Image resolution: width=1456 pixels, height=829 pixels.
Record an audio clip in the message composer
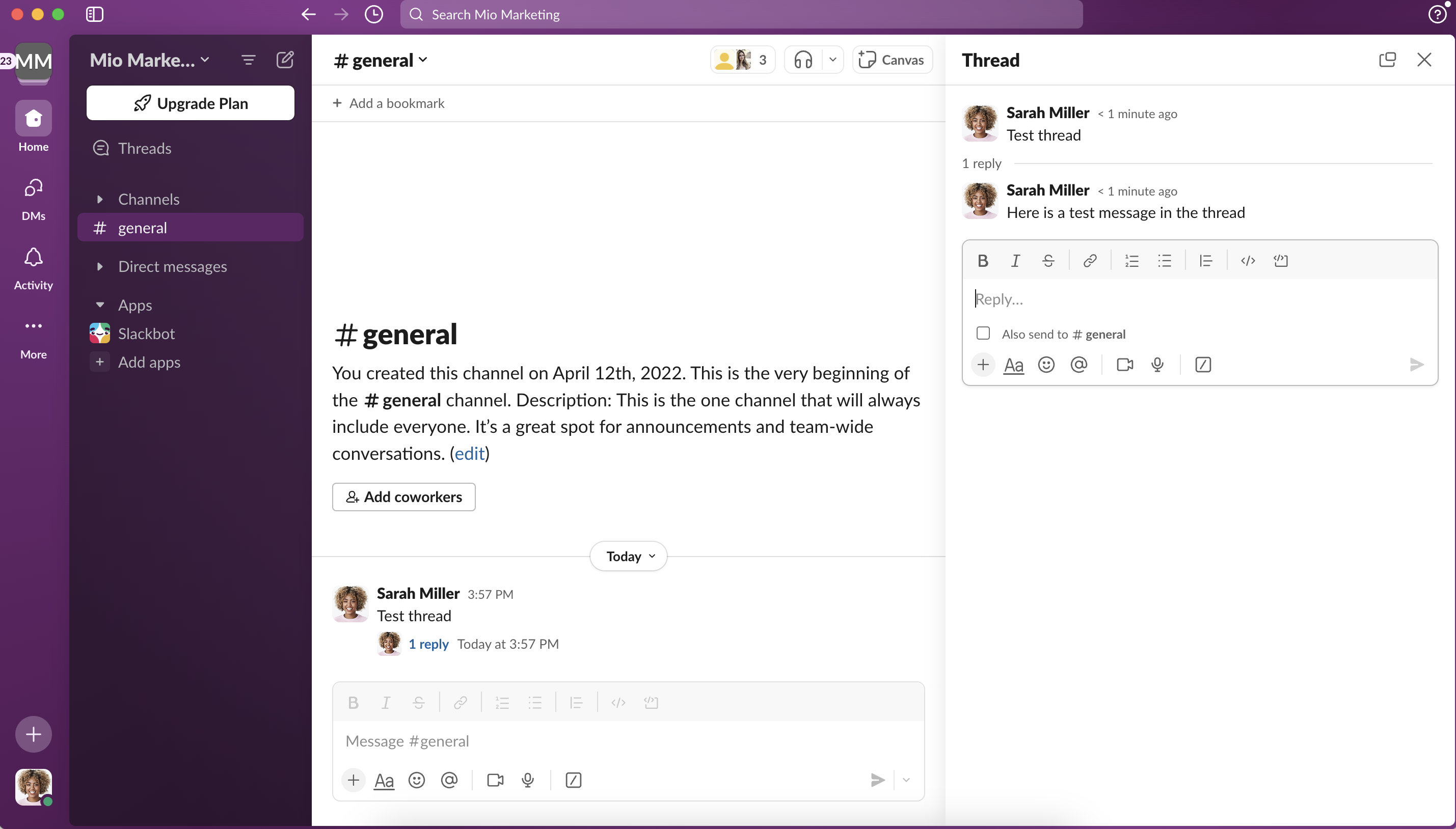527,780
